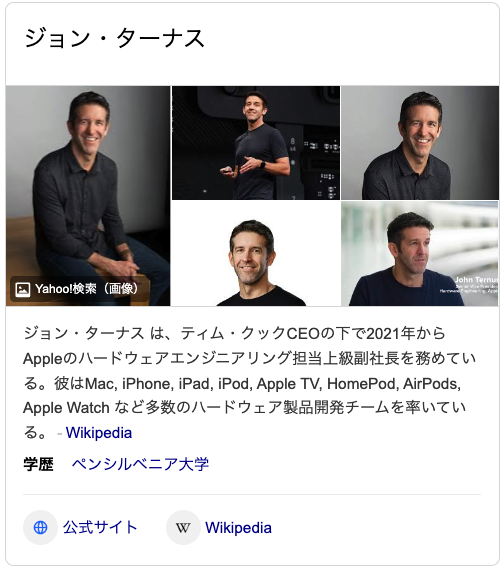This screenshot has width=504, height=570.
Task: Select the top-right smiling portrait thumbnail
Action: tap(420, 143)
